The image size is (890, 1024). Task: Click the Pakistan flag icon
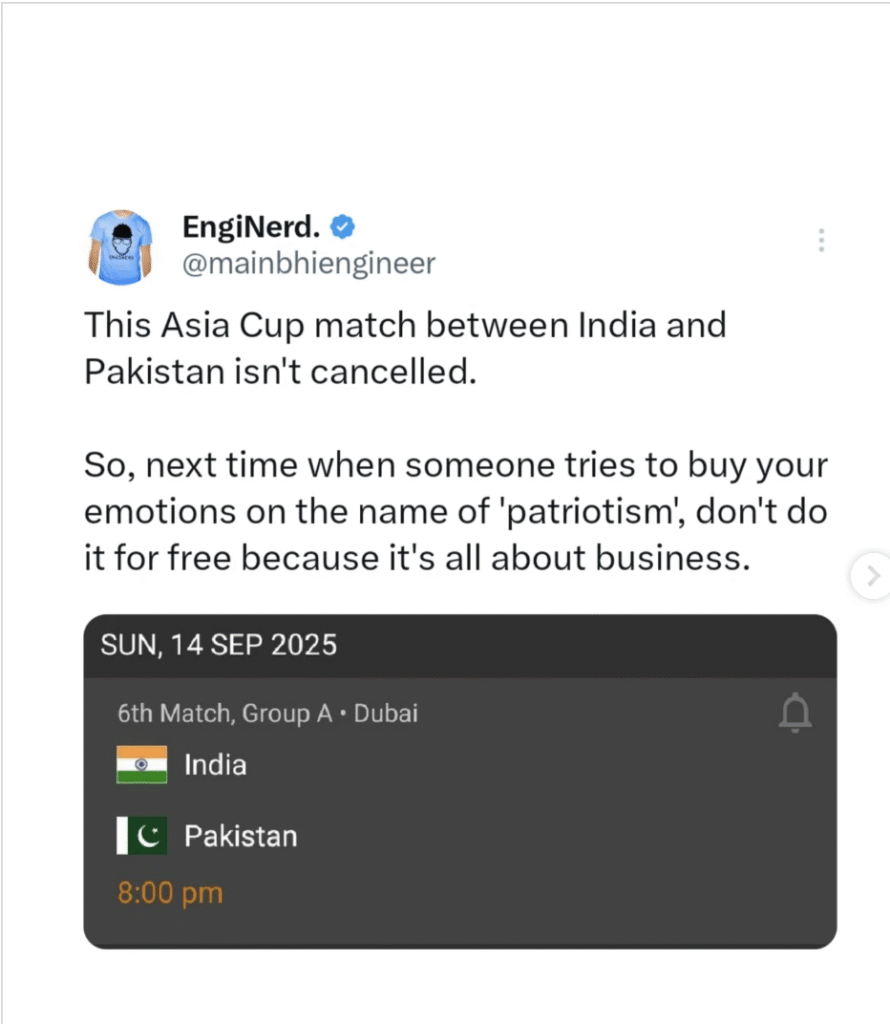pos(142,836)
